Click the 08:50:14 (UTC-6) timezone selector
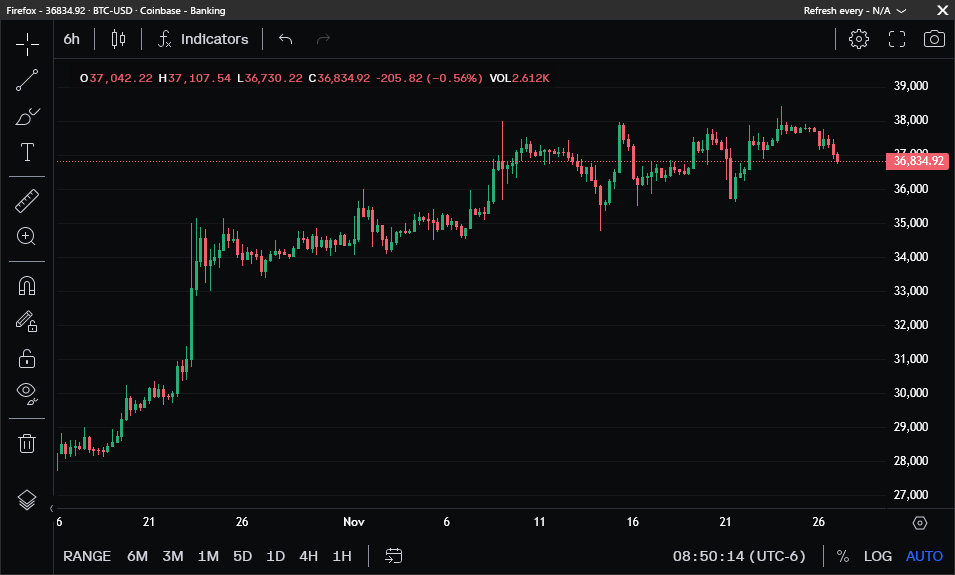The width and height of the screenshot is (955, 575). point(738,556)
